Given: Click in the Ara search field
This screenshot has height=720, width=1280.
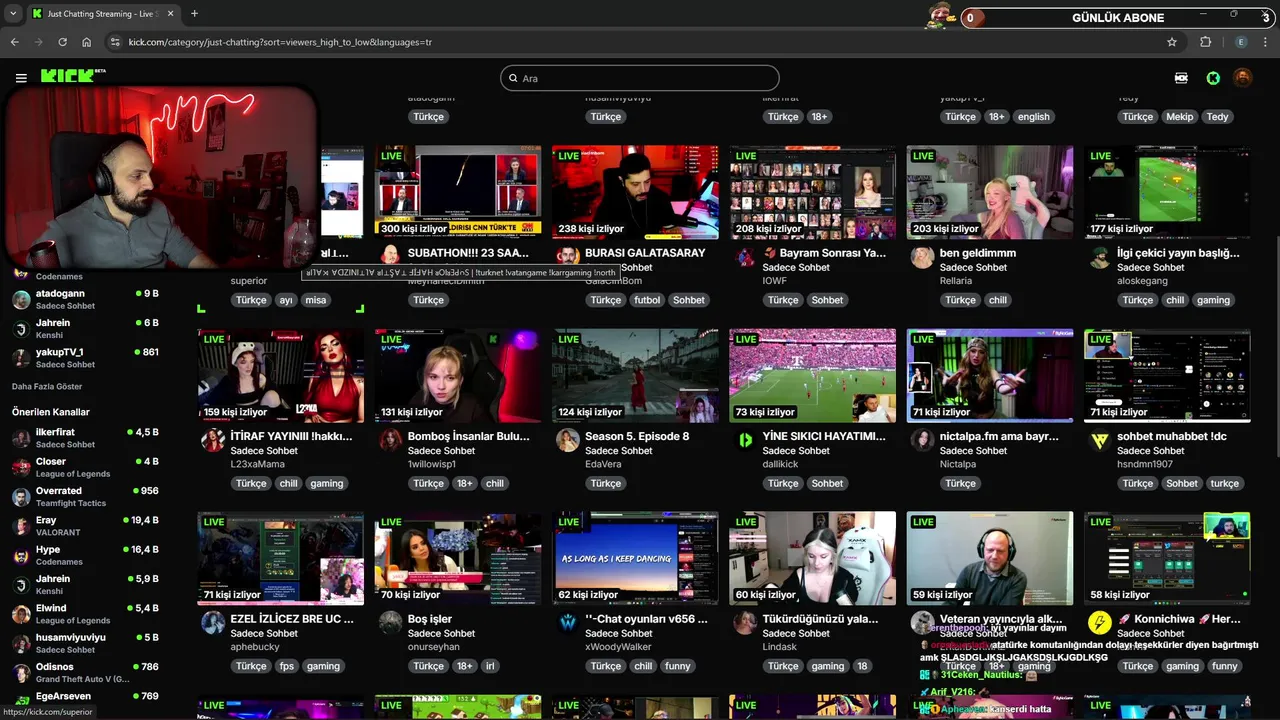Looking at the screenshot, I should 640,78.
